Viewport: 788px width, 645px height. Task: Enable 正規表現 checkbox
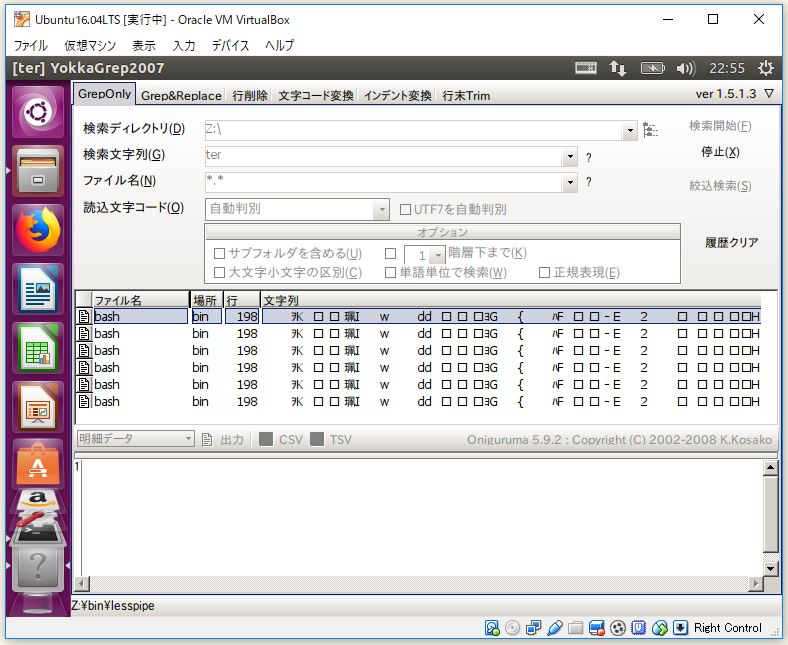click(544, 272)
